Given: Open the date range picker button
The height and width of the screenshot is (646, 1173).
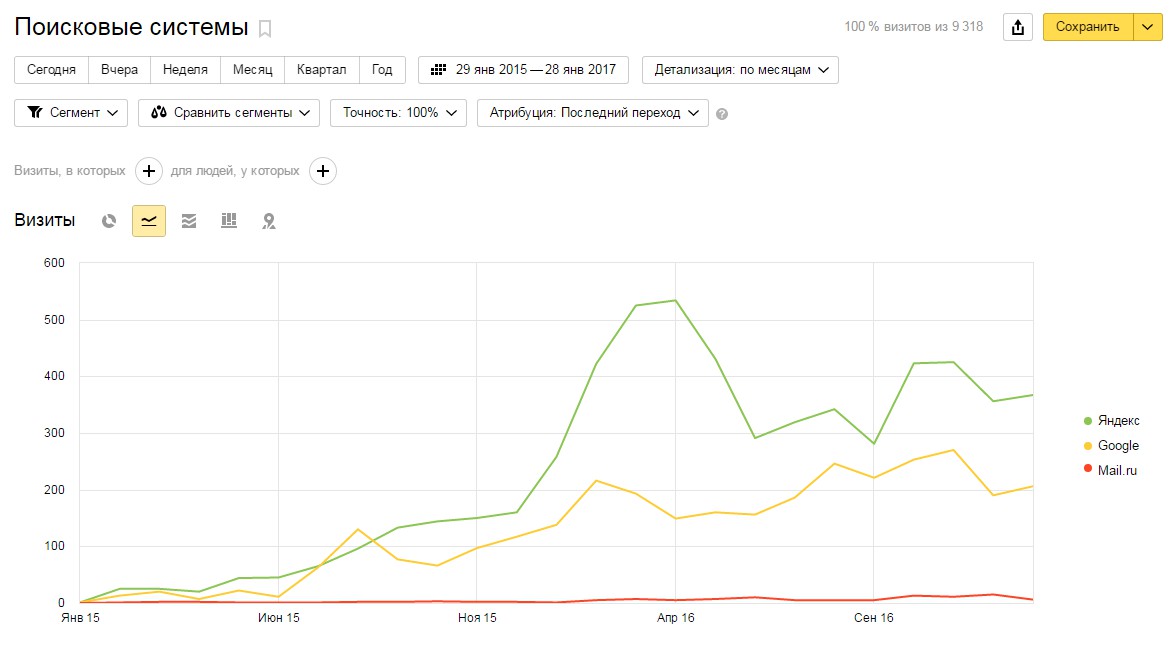Looking at the screenshot, I should 523,70.
